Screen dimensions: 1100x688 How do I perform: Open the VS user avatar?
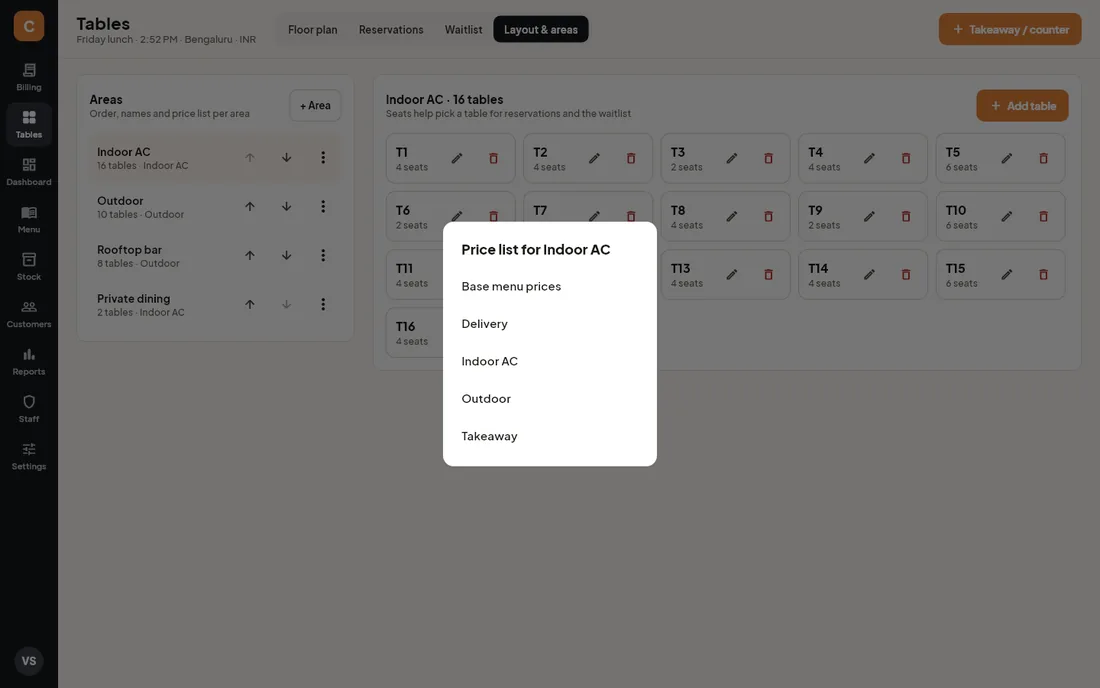coord(29,661)
